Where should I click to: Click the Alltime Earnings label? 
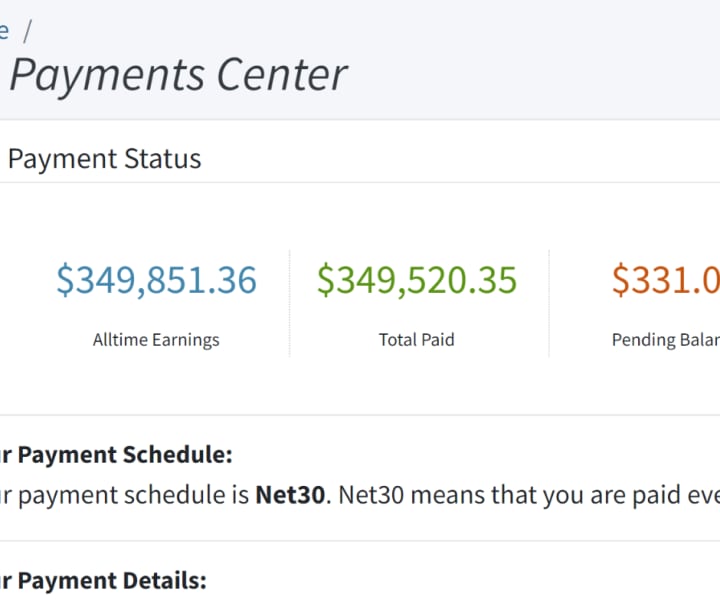[156, 340]
